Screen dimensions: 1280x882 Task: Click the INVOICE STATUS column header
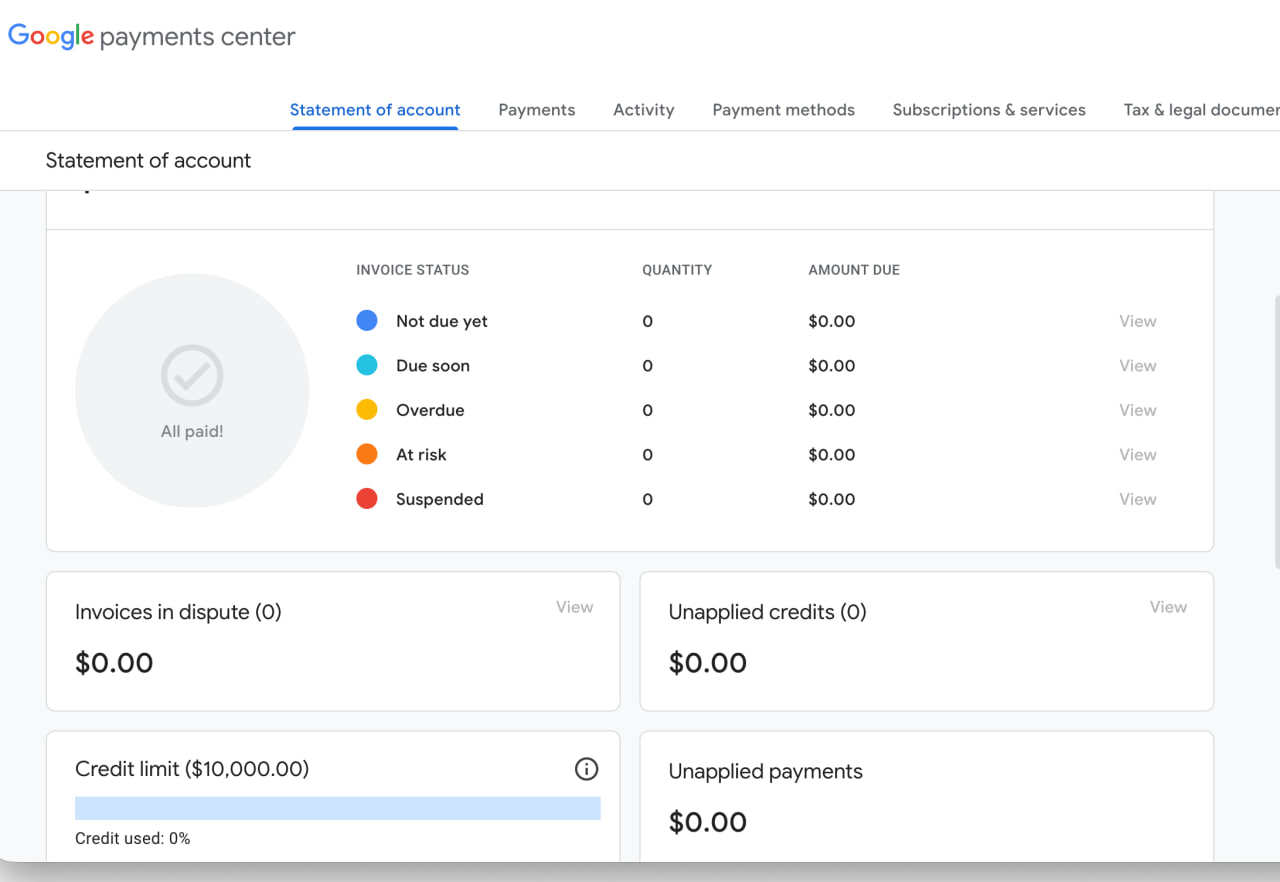(x=413, y=270)
